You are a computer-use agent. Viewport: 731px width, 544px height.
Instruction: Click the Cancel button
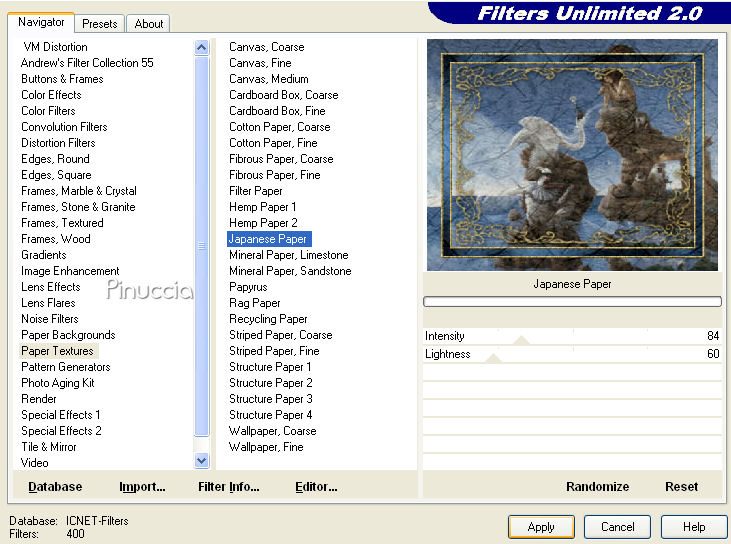click(617, 527)
